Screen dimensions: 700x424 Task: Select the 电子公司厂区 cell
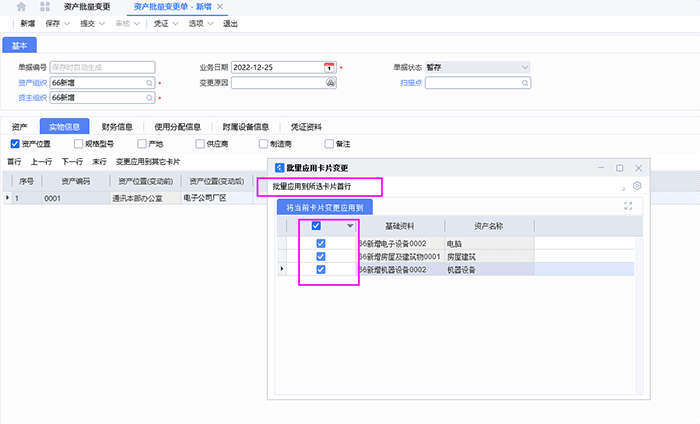tap(217, 198)
